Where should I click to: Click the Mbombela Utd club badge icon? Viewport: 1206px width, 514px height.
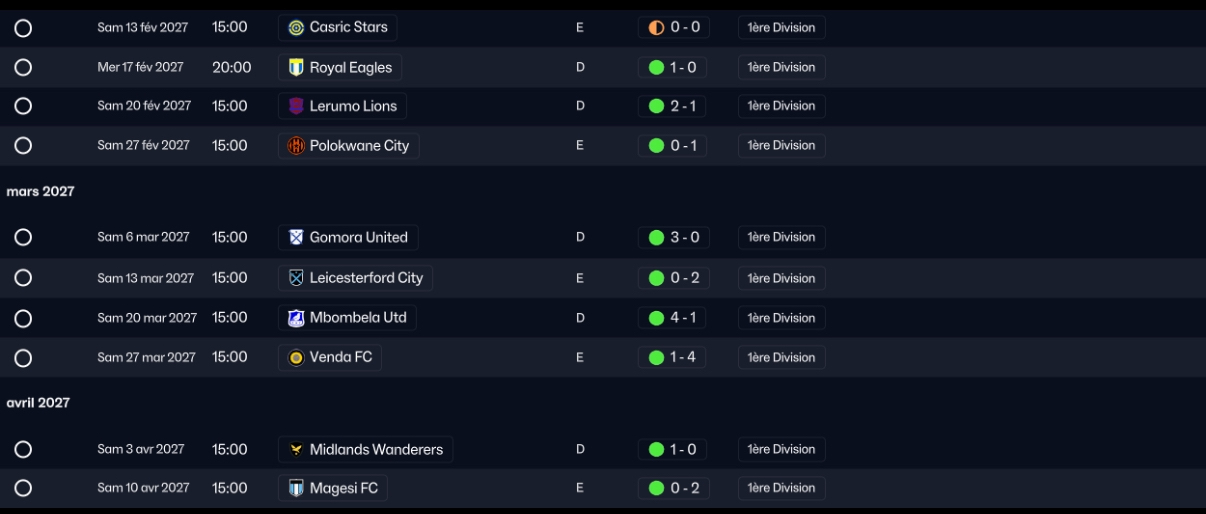coord(296,318)
